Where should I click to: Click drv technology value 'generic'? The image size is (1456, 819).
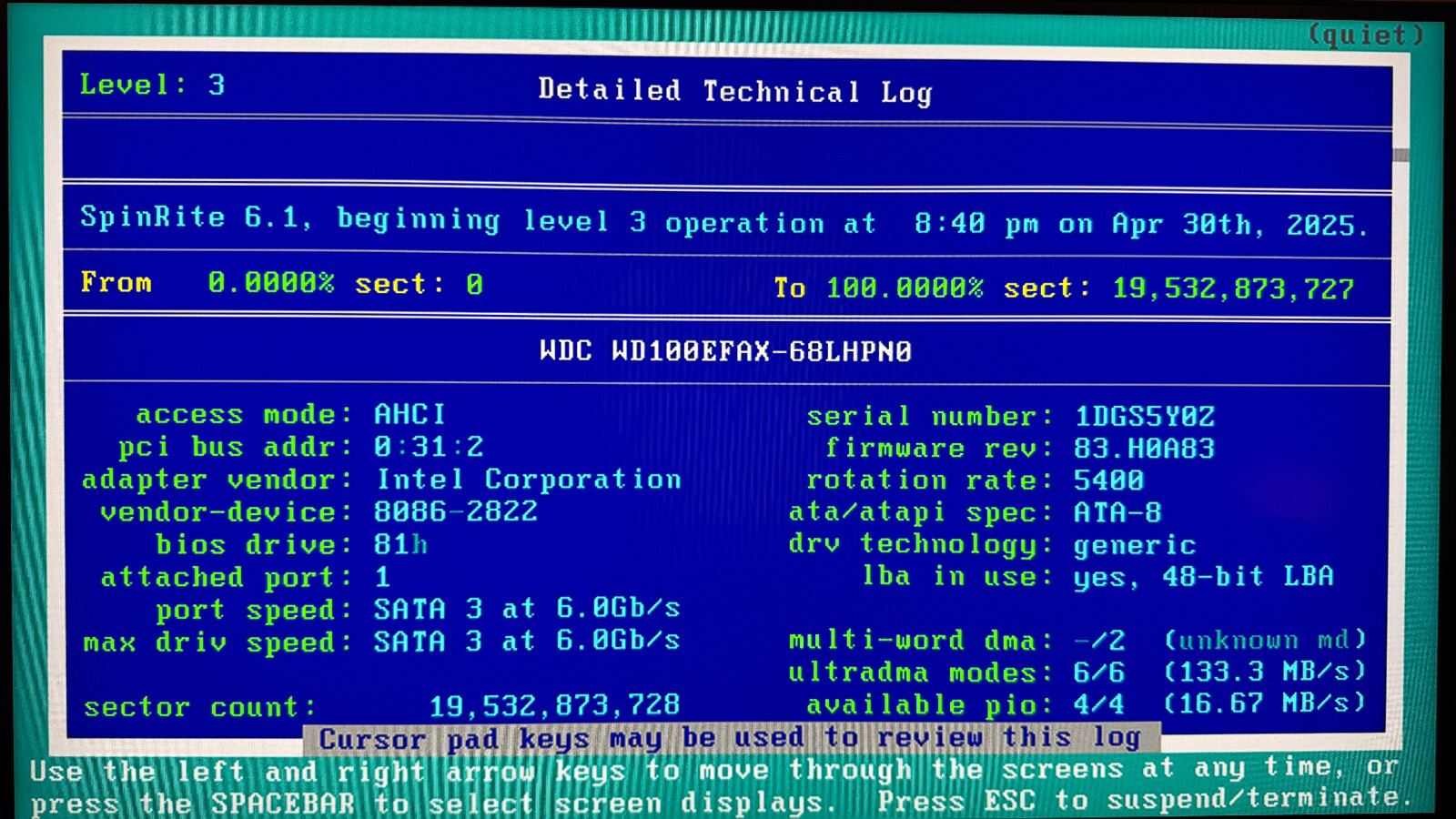point(1134,545)
